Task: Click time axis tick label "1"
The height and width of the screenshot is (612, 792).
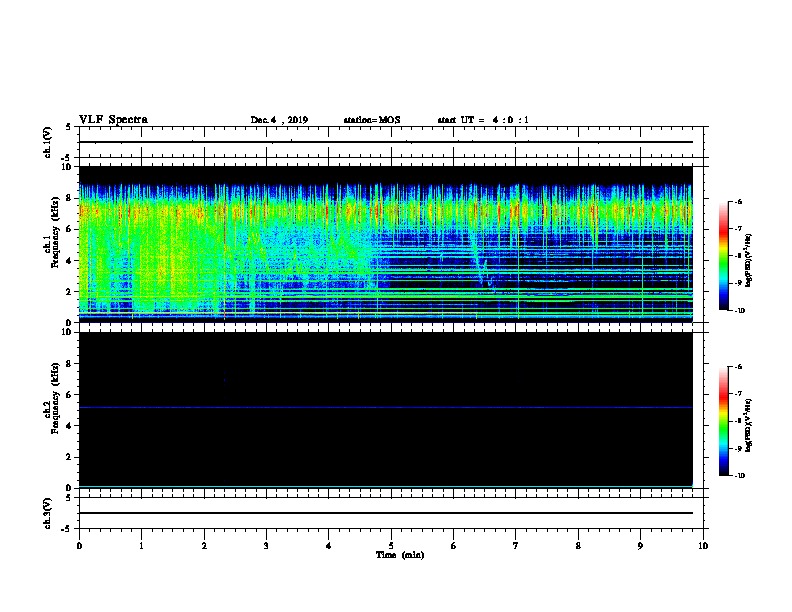Action: (x=141, y=546)
